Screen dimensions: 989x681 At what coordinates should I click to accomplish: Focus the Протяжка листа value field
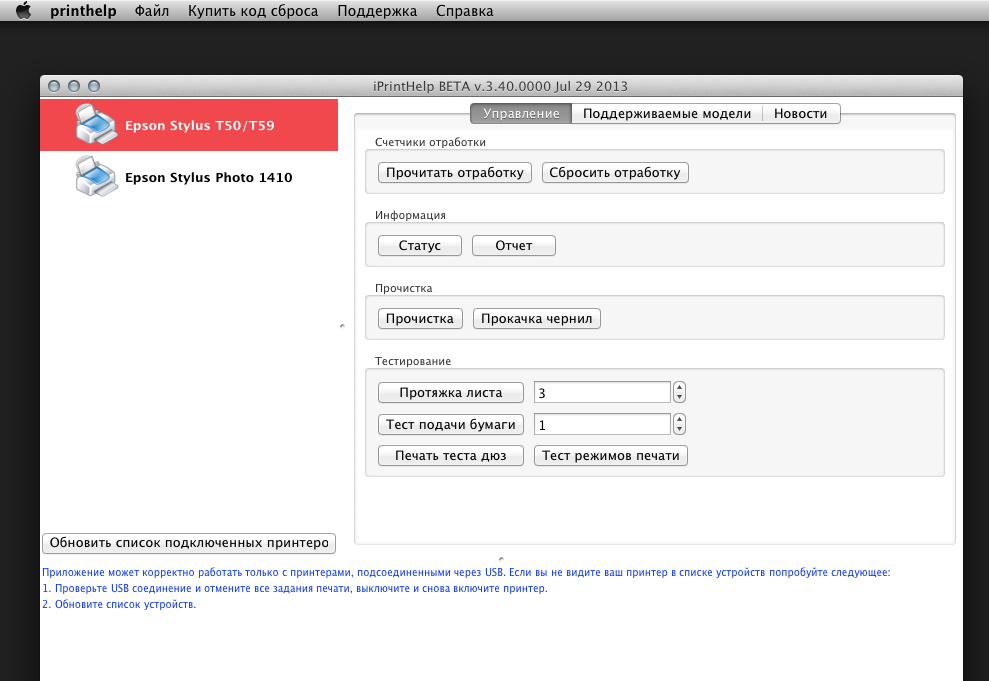(602, 392)
